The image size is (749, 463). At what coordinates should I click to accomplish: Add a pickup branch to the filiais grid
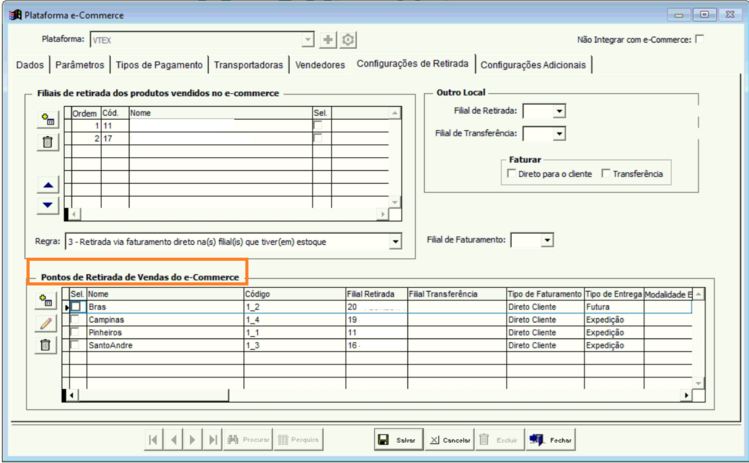pos(48,119)
